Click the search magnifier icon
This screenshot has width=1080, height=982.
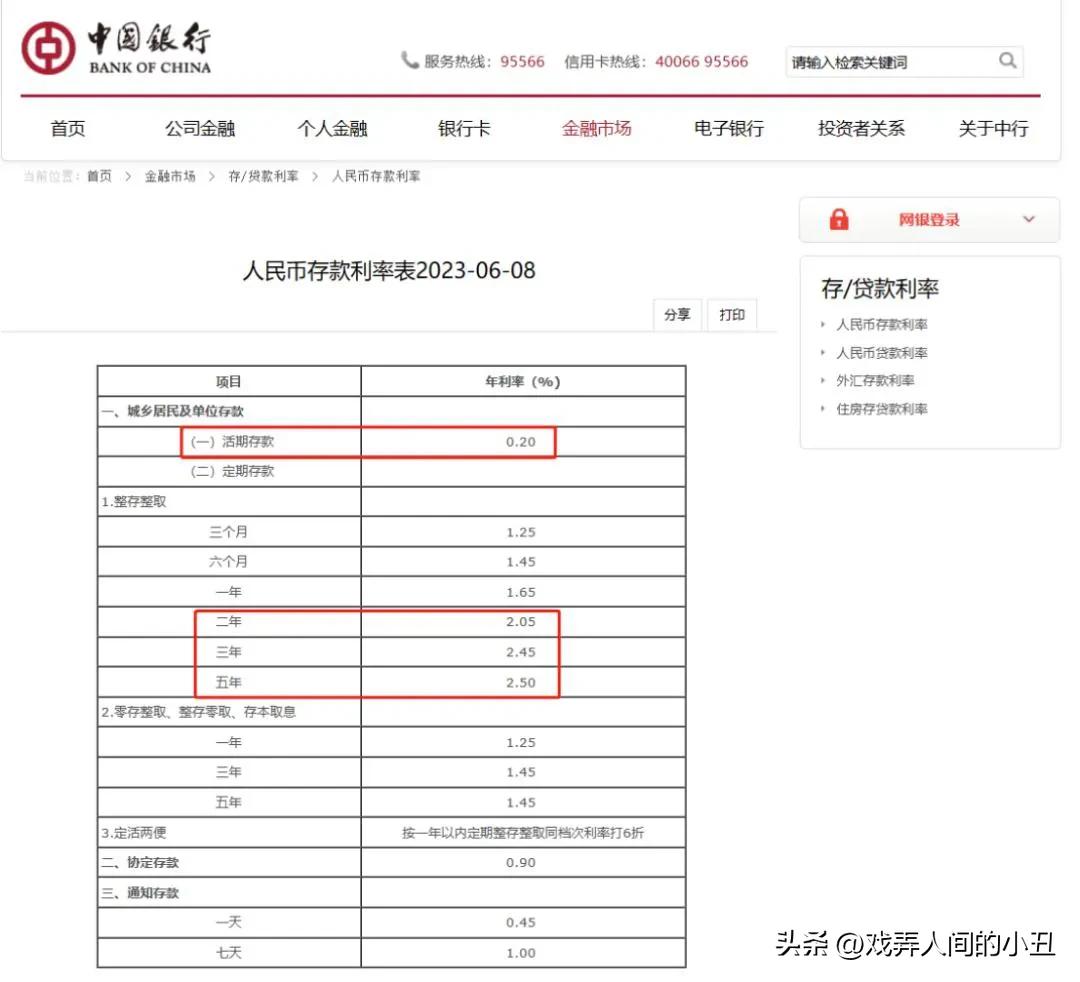[1008, 61]
